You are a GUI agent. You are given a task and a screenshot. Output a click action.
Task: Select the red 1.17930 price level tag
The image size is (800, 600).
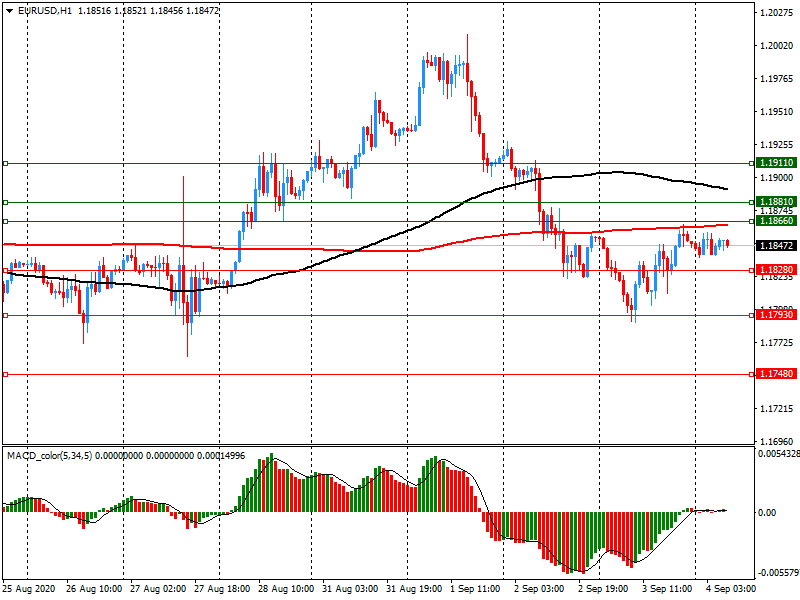coord(776,315)
